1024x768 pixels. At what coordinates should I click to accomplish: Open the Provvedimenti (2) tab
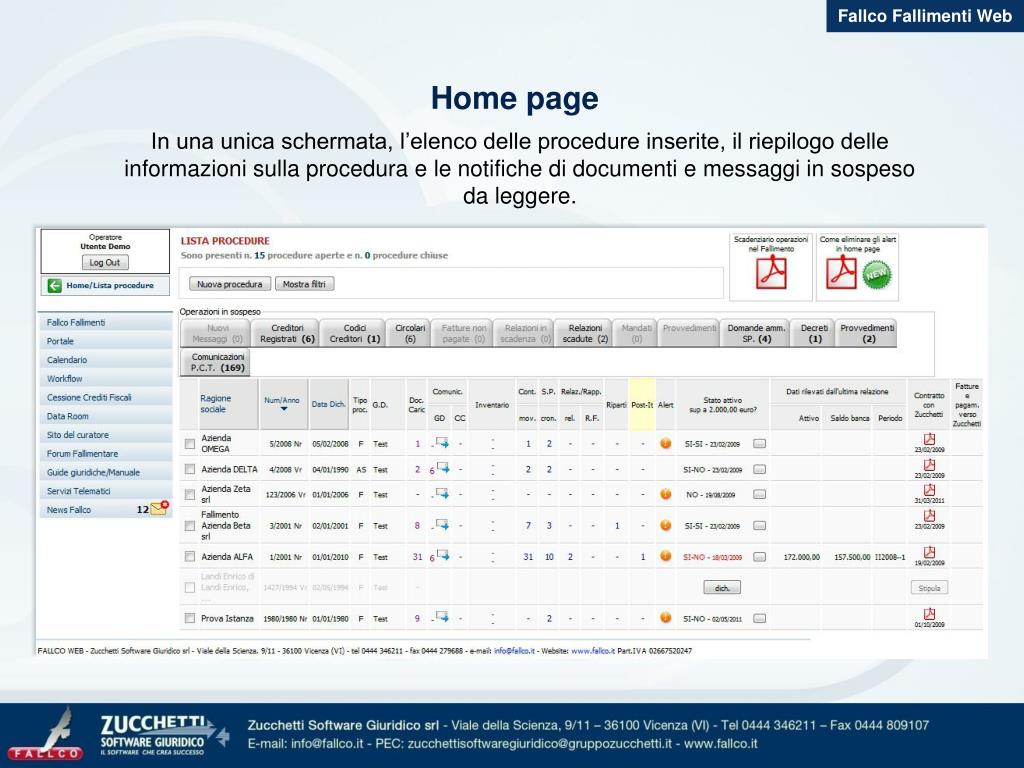point(867,333)
